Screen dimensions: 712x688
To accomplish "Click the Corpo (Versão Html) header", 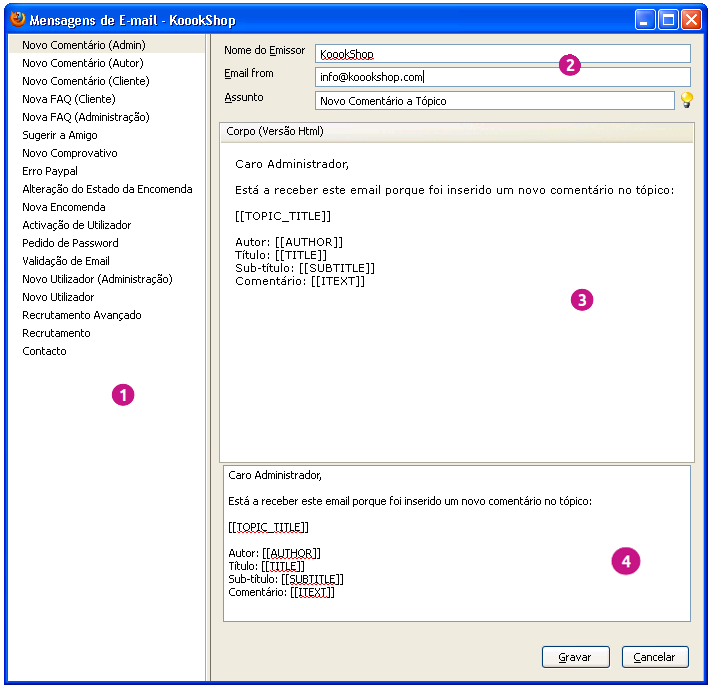I will [457, 132].
